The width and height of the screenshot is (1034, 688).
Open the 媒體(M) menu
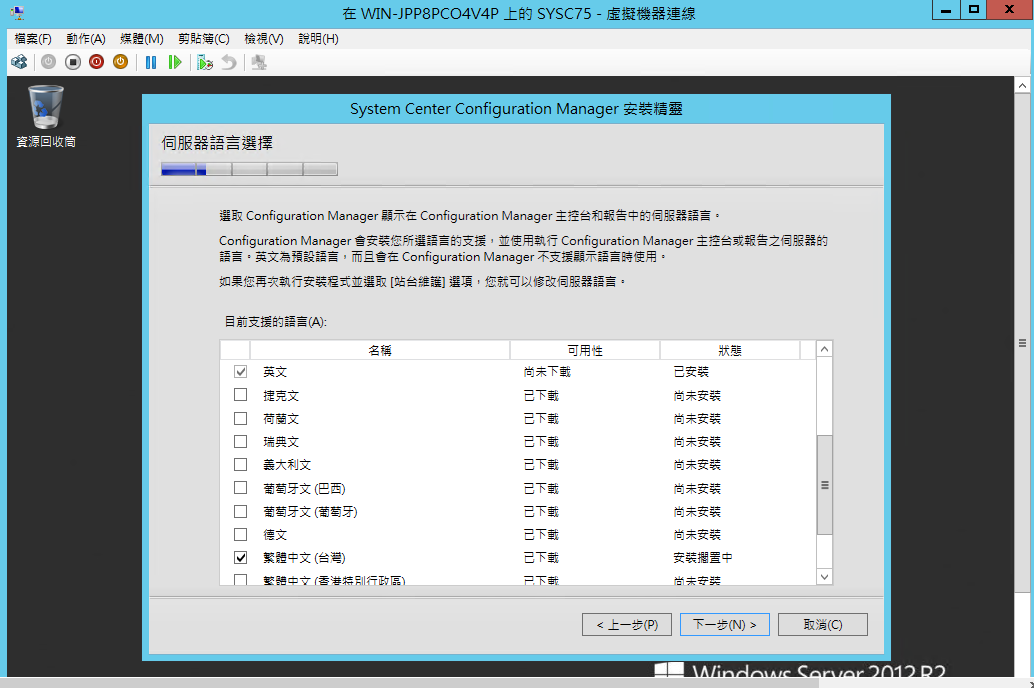click(x=141, y=39)
